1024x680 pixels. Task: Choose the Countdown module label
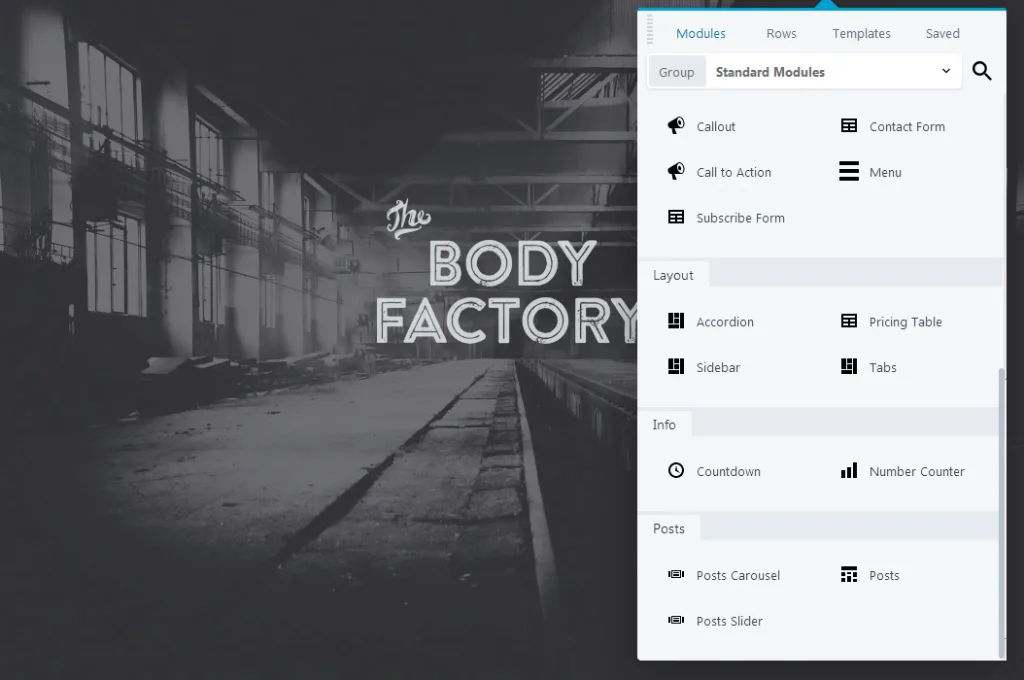click(728, 472)
